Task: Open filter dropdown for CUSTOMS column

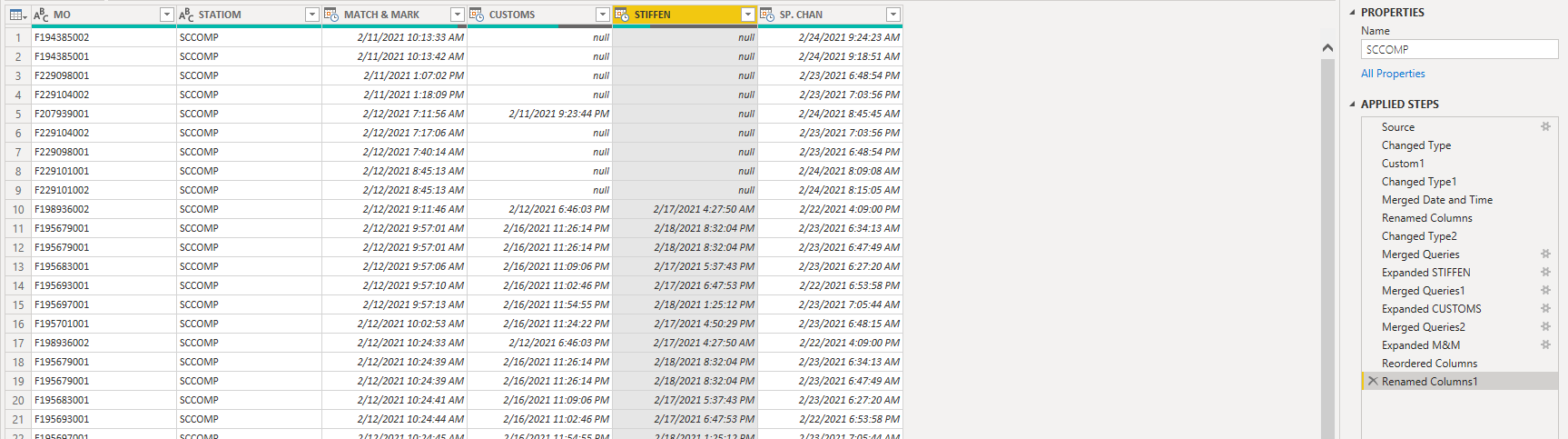Action: pos(602,15)
